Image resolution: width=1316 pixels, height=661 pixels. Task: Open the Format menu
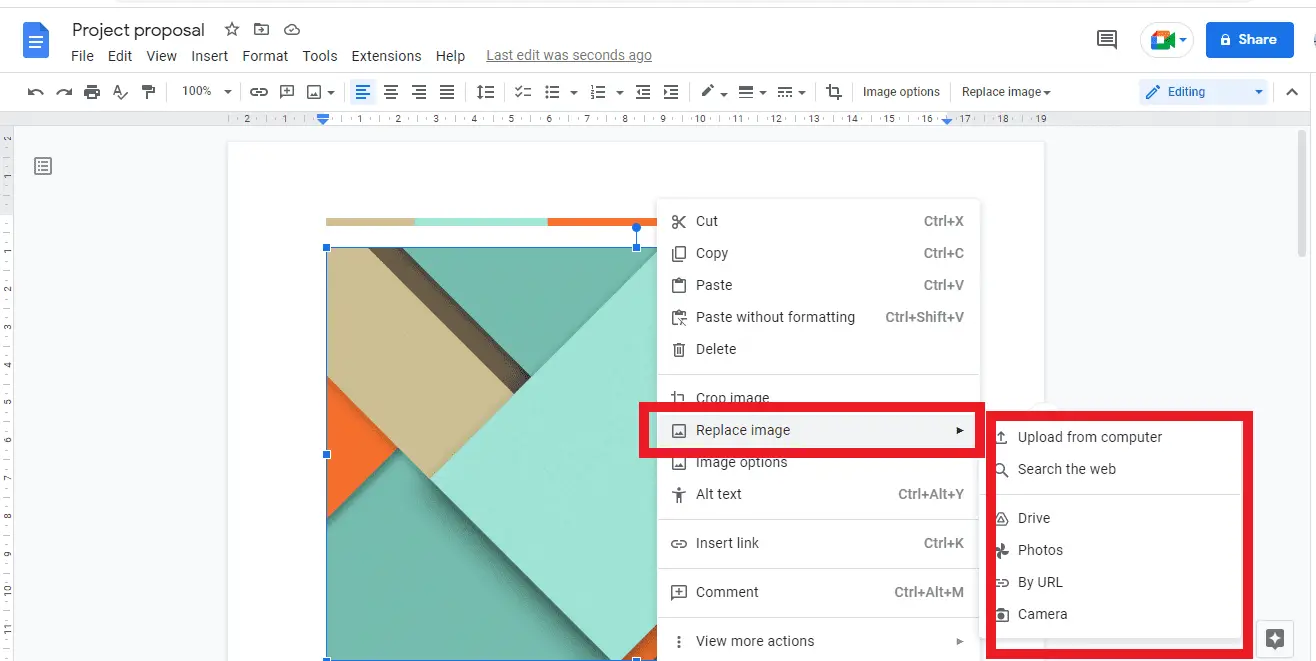pyautogui.click(x=264, y=56)
